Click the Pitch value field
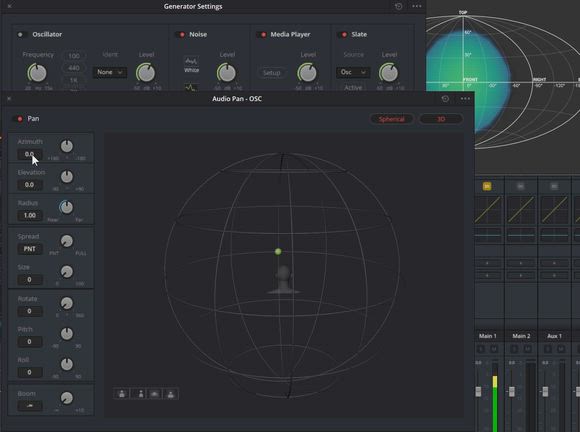 point(30,342)
